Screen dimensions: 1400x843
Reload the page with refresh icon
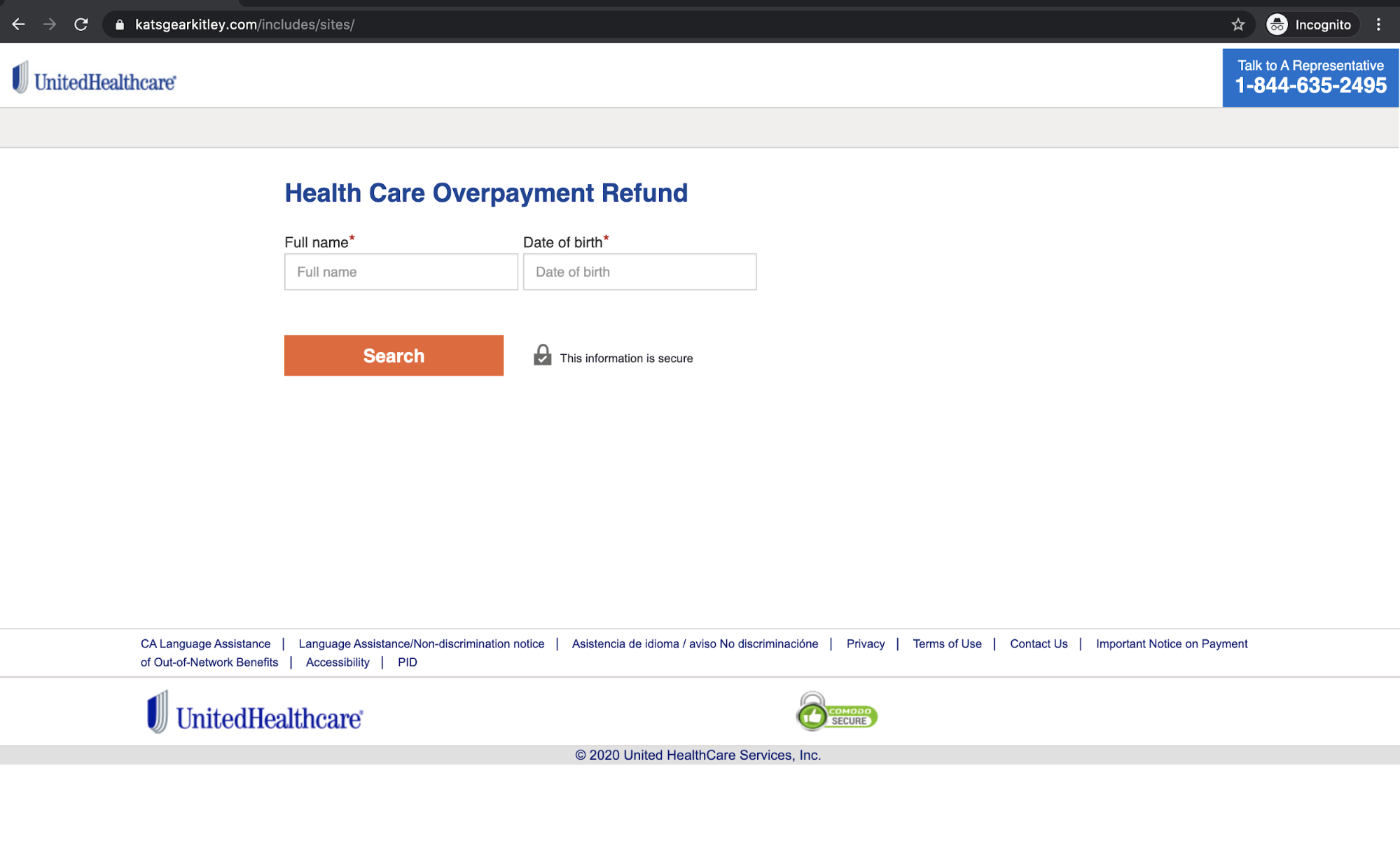(81, 25)
